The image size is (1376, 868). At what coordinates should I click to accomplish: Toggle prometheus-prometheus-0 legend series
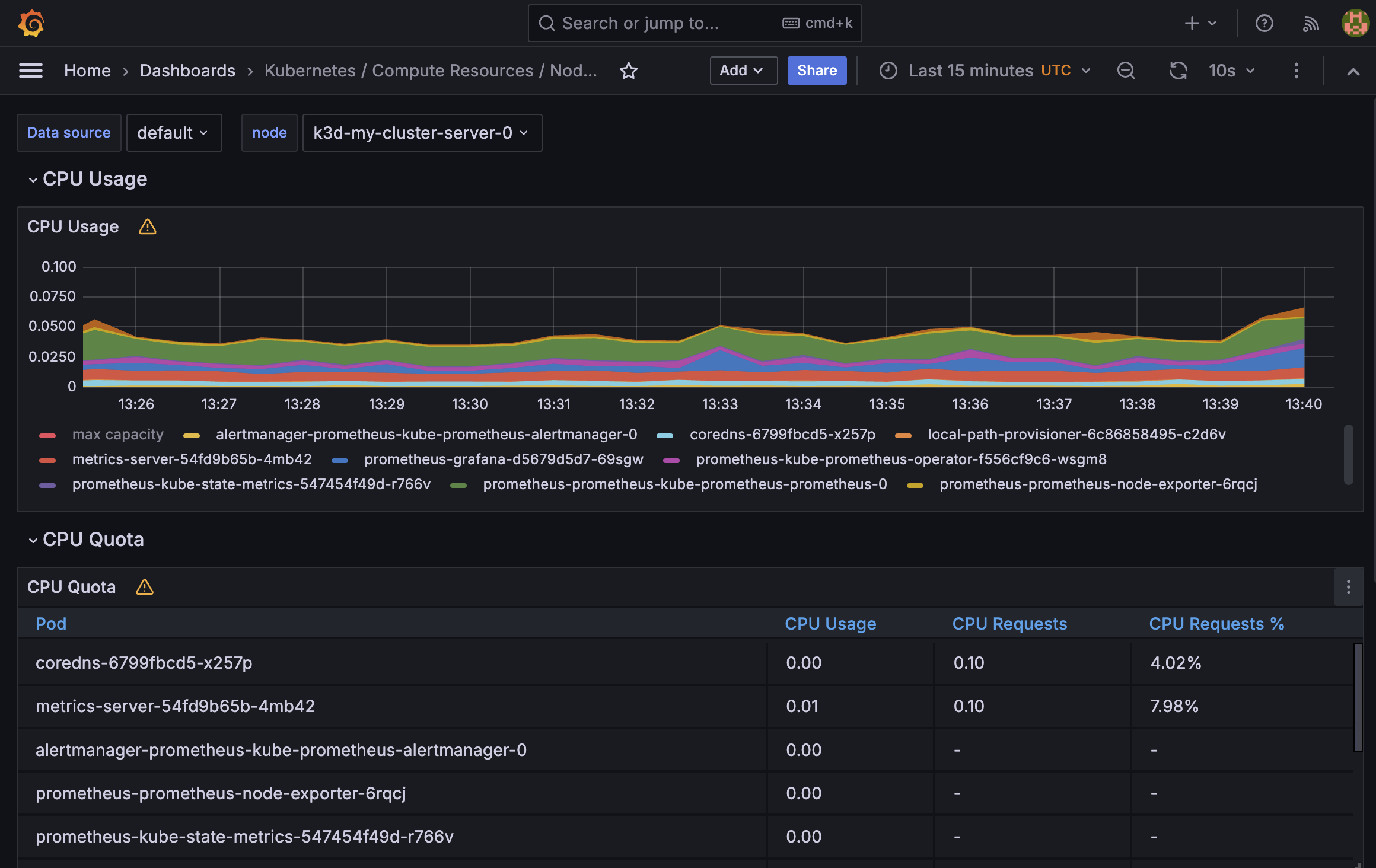(x=685, y=484)
